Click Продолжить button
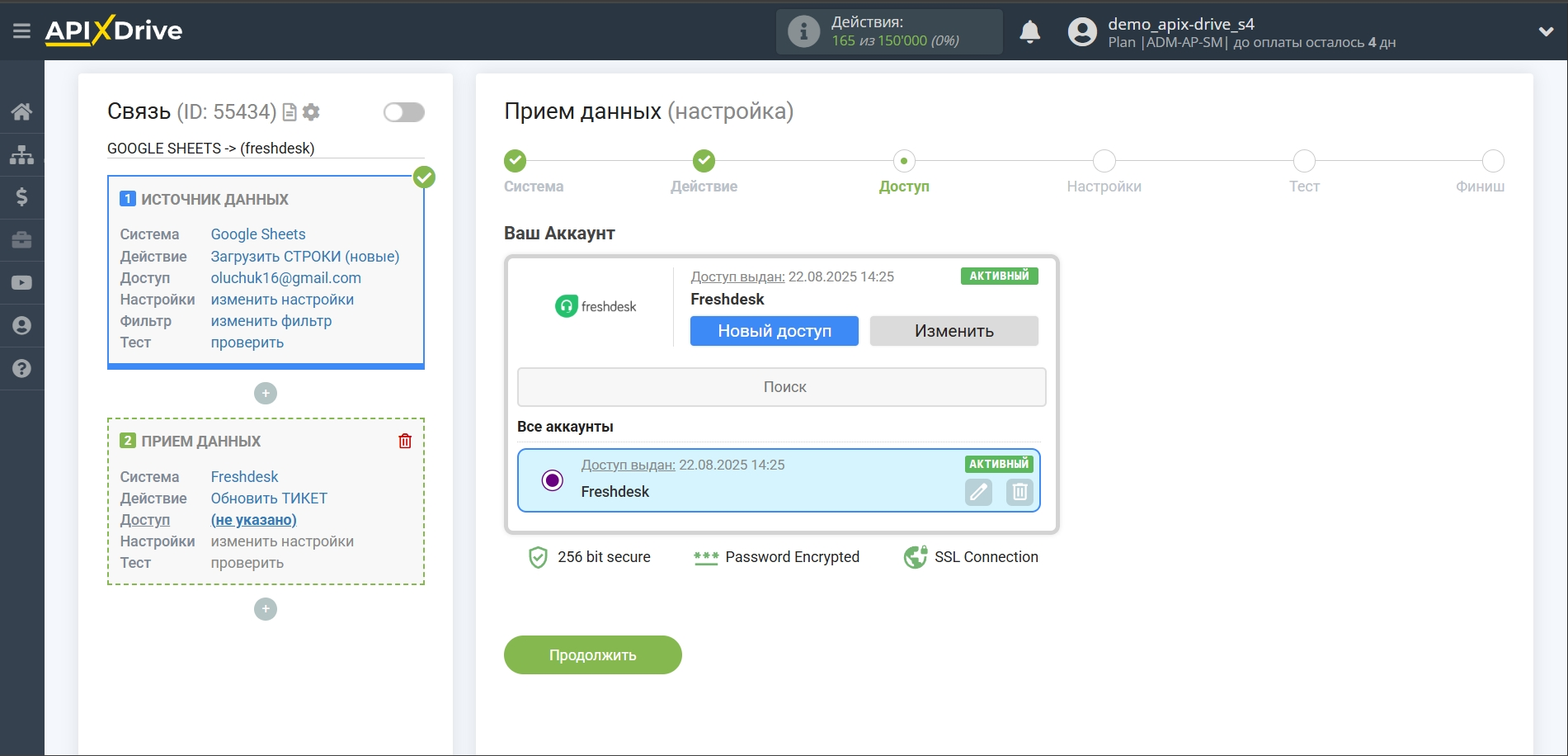This screenshot has width=1568, height=756. 593,655
